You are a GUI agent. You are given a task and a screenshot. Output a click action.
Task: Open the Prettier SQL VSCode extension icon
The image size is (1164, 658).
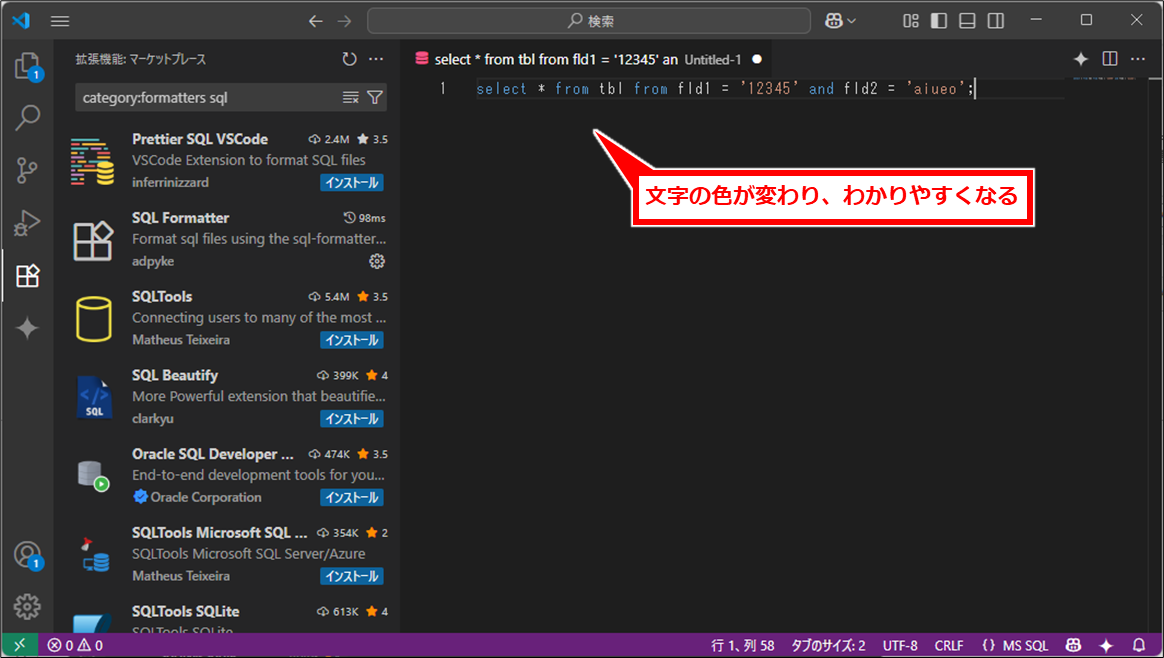(x=93, y=160)
